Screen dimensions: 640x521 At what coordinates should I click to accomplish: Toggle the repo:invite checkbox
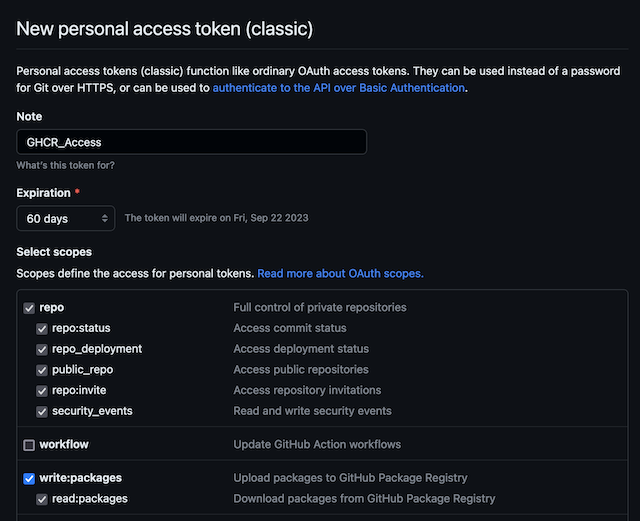(x=42, y=391)
